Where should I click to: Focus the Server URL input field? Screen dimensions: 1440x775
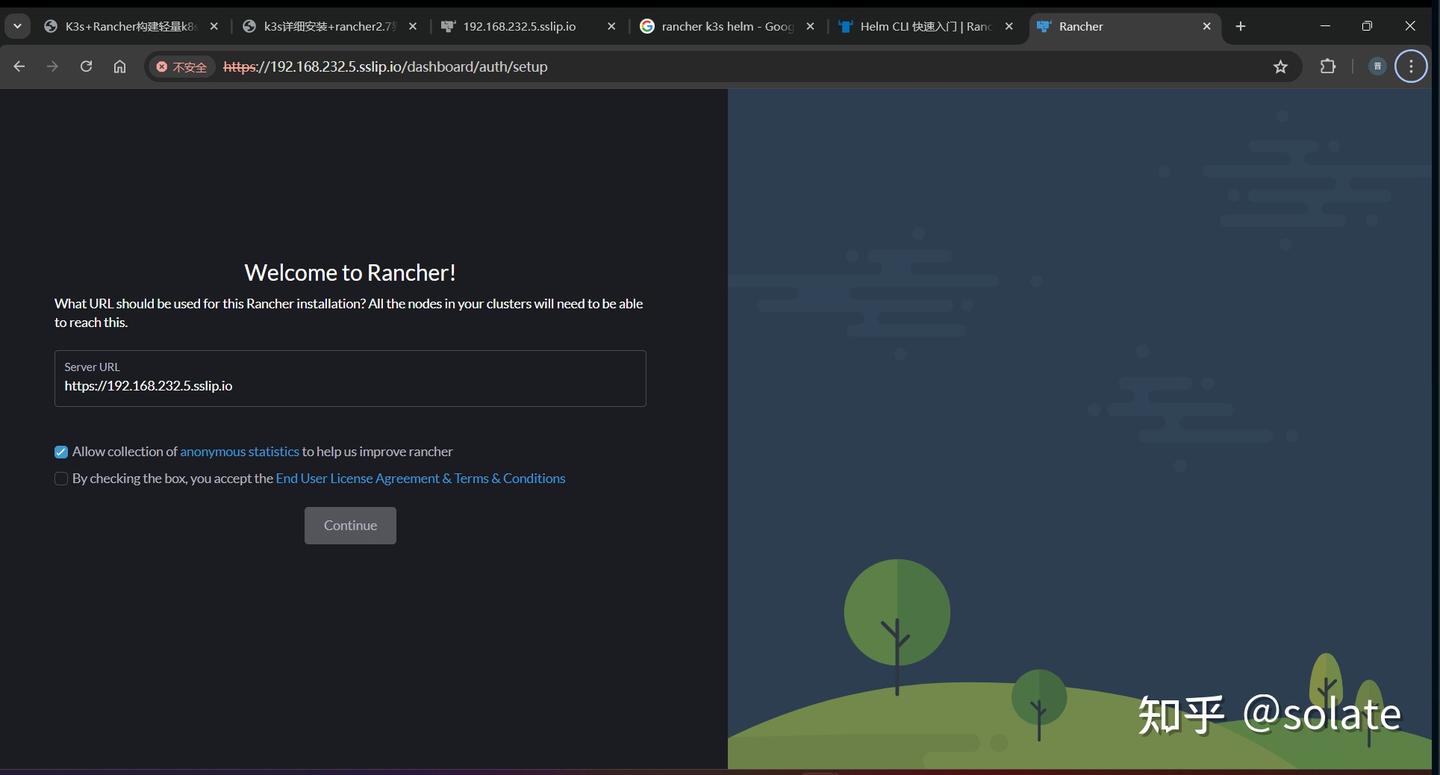point(350,378)
